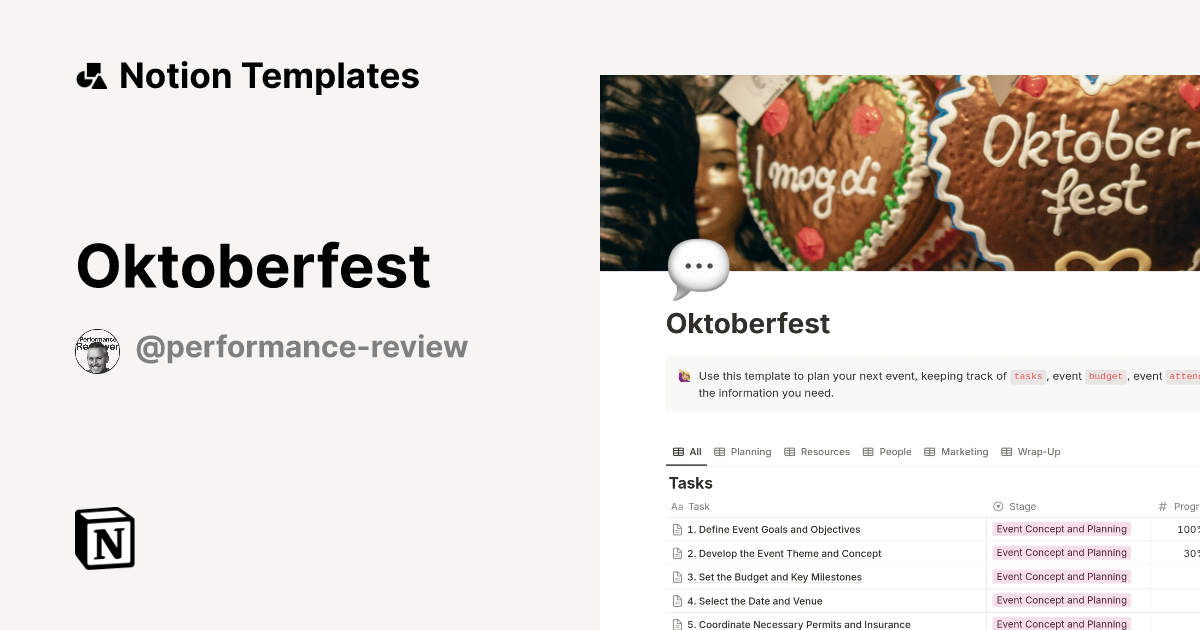This screenshot has height=630, width=1200.
Task: Open the People view tab
Action: tap(894, 451)
